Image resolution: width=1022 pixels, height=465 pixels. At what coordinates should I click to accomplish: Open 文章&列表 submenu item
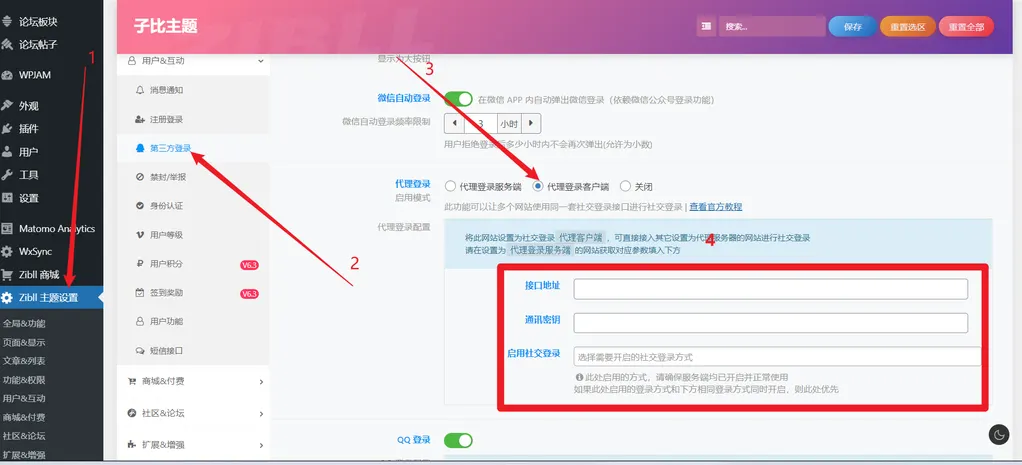24,361
